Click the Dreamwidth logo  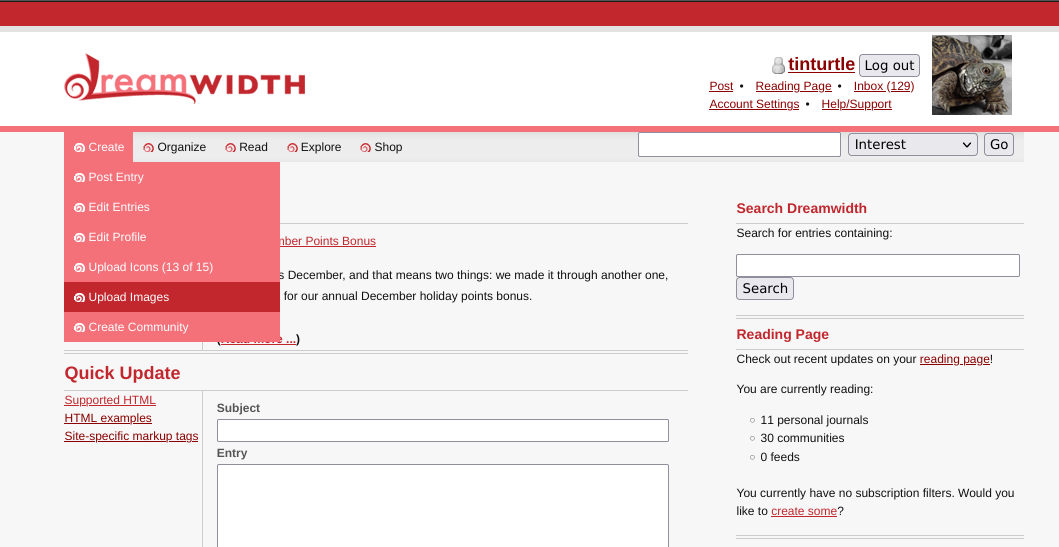point(184,79)
